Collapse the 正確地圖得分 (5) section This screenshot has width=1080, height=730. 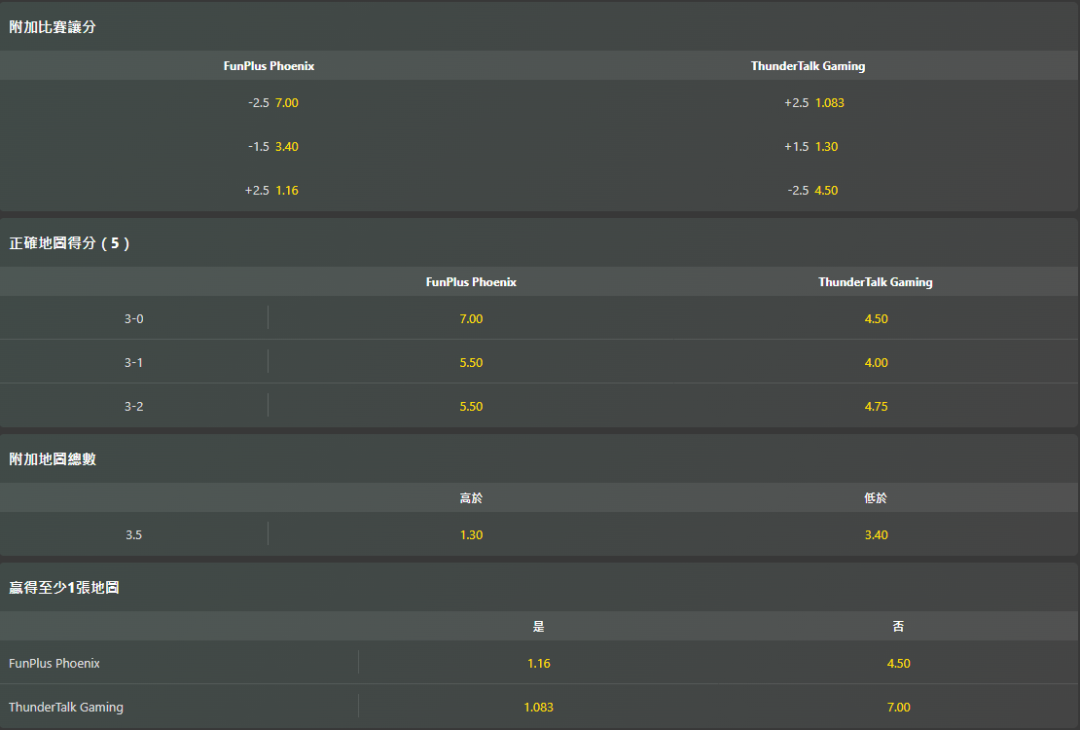pyautogui.click(x=69, y=243)
